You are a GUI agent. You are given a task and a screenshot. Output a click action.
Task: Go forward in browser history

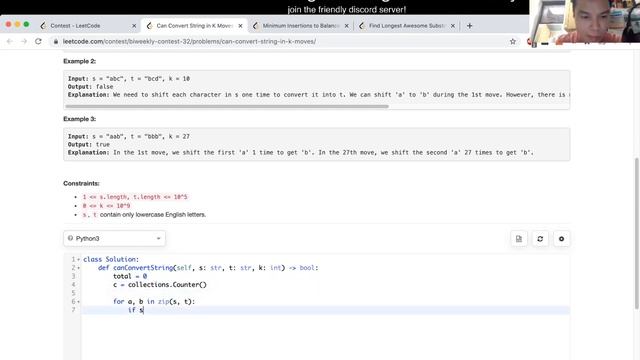(24, 41)
